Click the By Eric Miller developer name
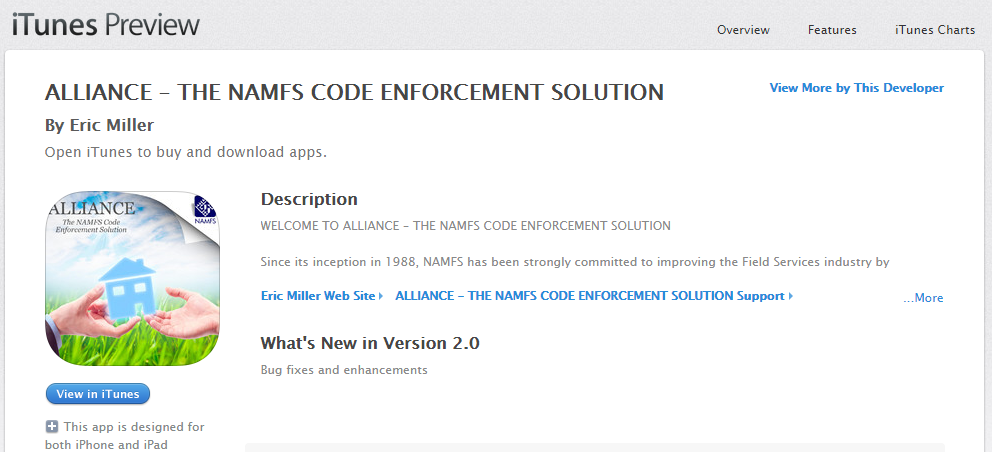 99,125
